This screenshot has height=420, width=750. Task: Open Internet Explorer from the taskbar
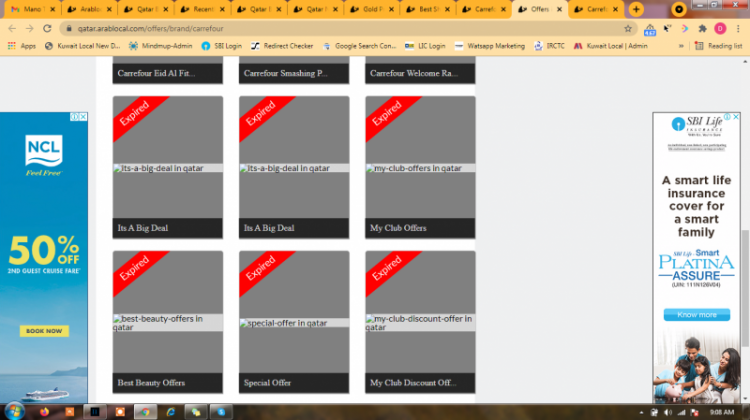(x=170, y=412)
